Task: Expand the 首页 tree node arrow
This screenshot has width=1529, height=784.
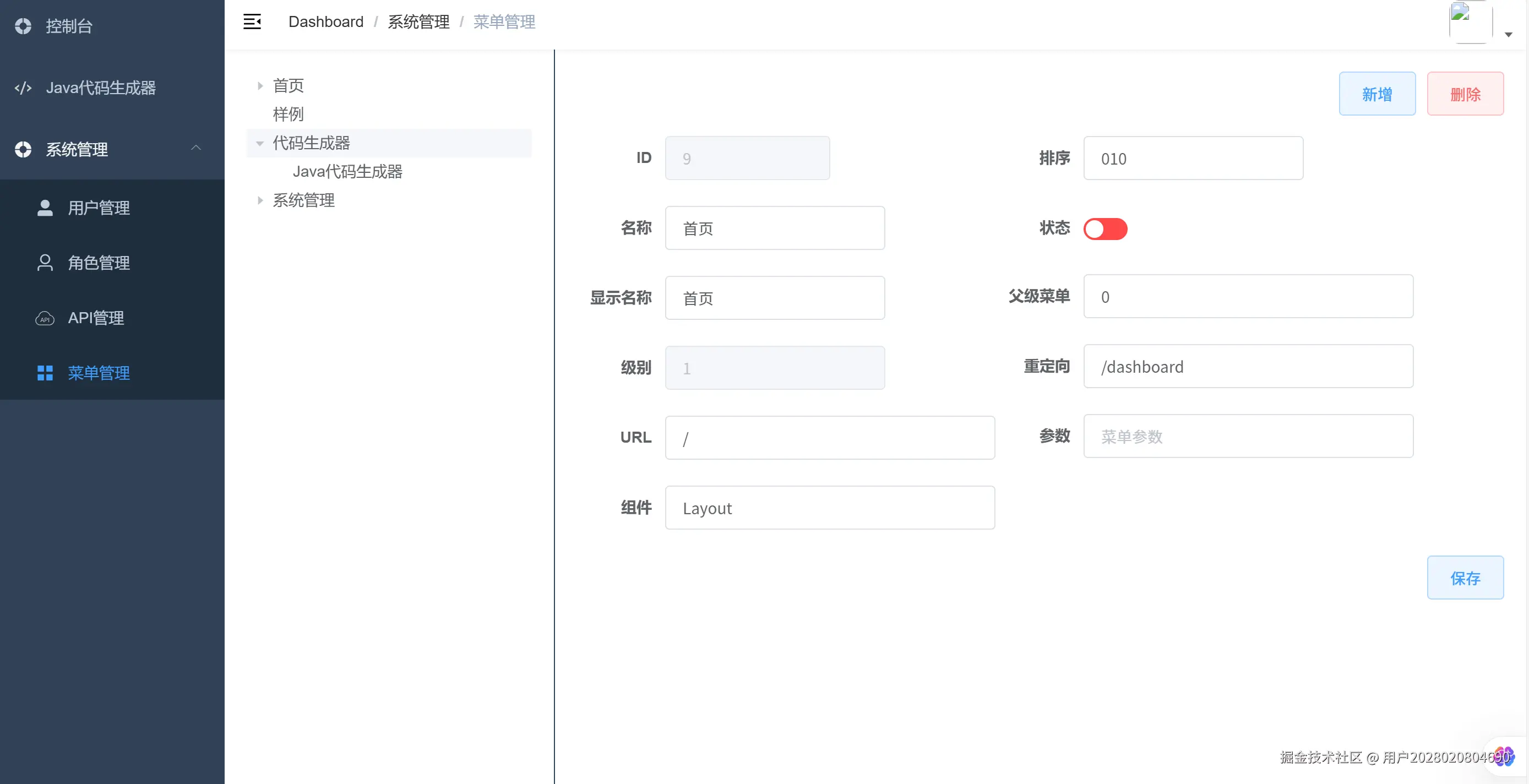Action: [260, 86]
